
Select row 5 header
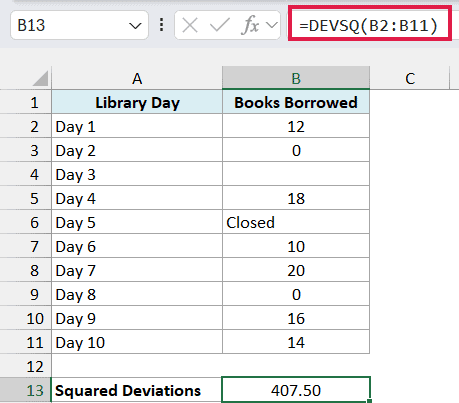26,198
